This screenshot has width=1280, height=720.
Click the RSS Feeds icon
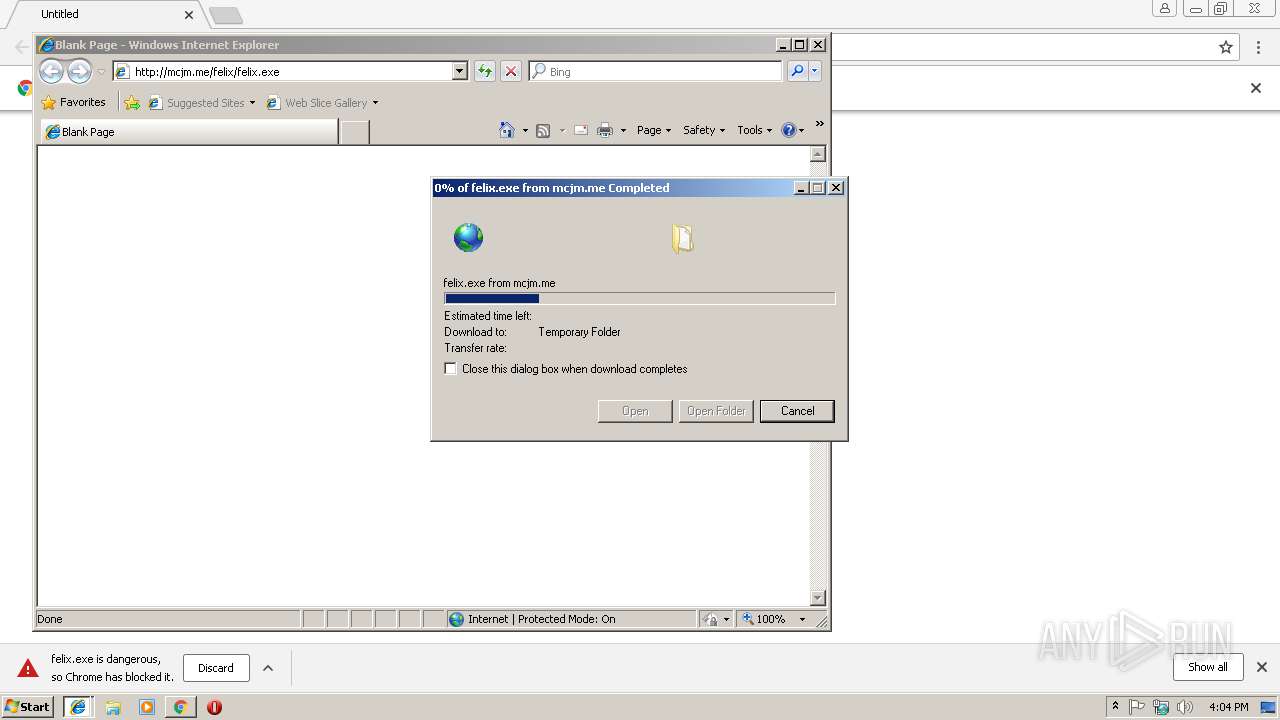click(543, 130)
